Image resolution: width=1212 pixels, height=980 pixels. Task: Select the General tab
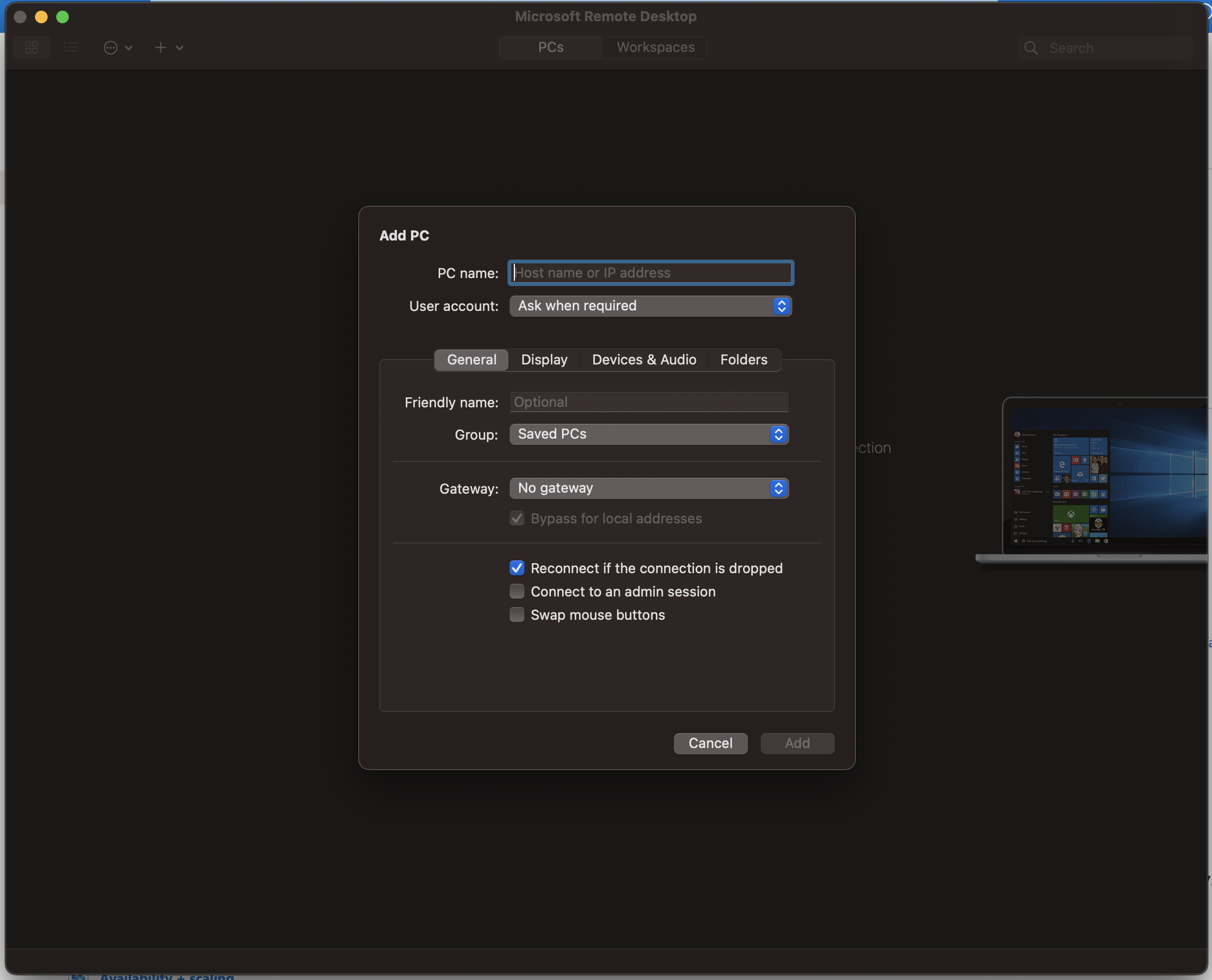pos(471,360)
